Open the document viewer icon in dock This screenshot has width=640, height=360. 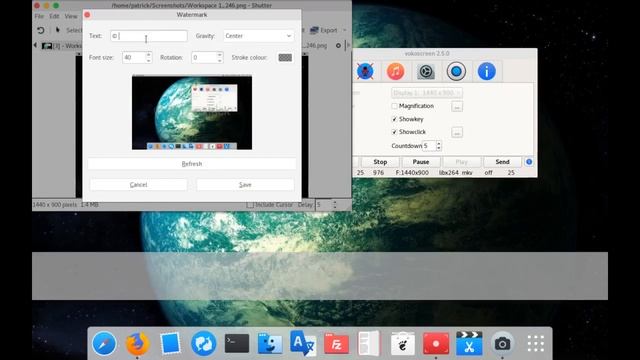pos(369,343)
